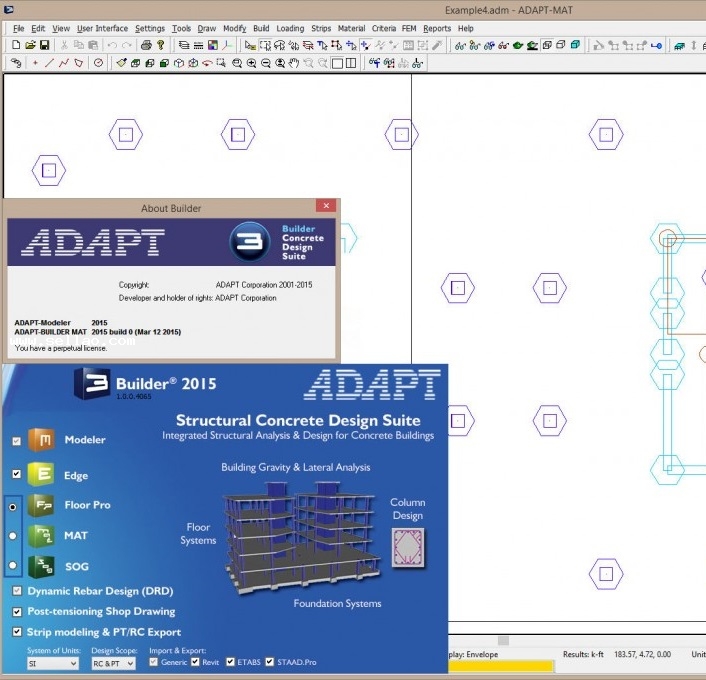706x680 pixels.
Task: Click the 3D building model image
Action: 302,538
